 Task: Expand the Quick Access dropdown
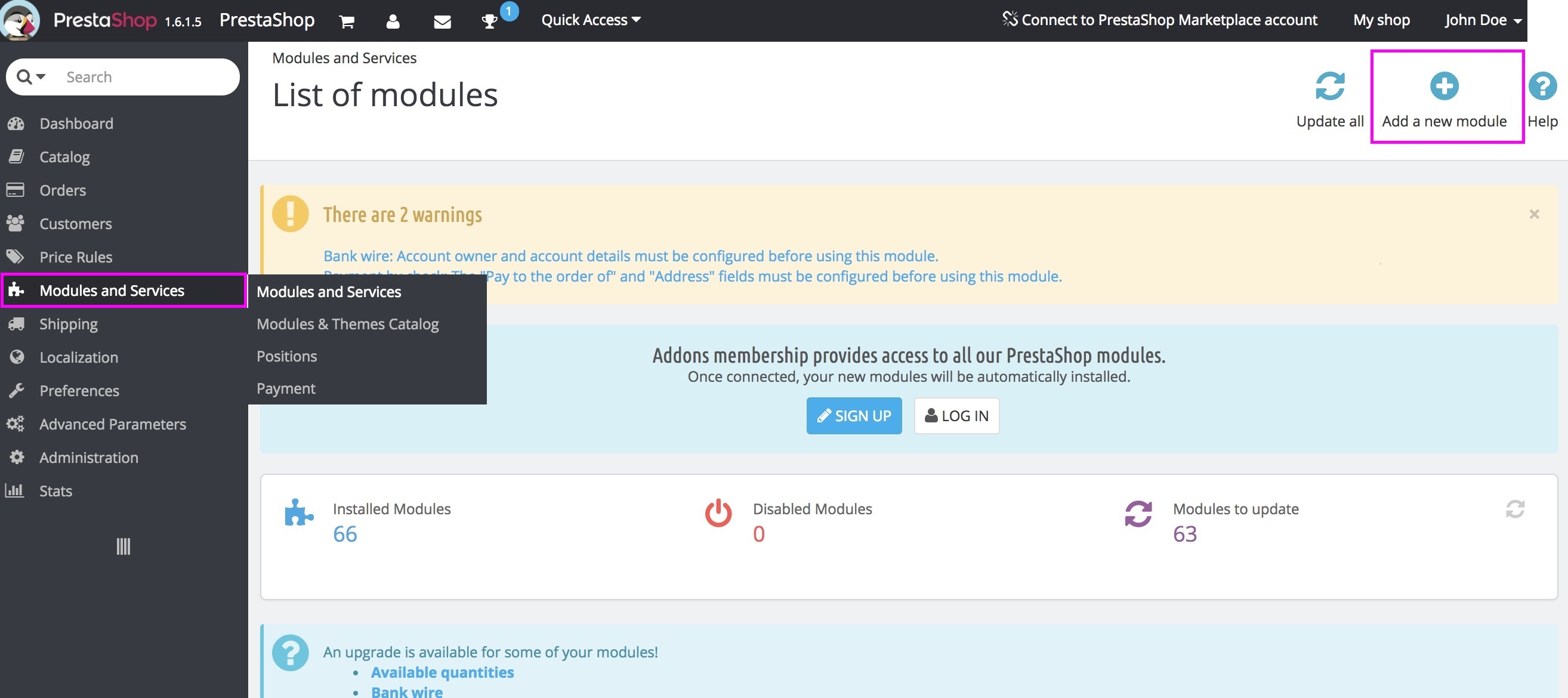click(591, 20)
